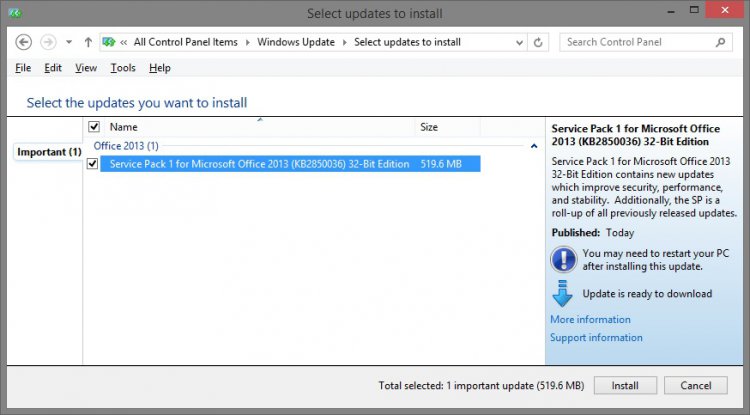This screenshot has width=750, height=415.
Task: Refresh the Select updates page
Action: click(x=538, y=43)
